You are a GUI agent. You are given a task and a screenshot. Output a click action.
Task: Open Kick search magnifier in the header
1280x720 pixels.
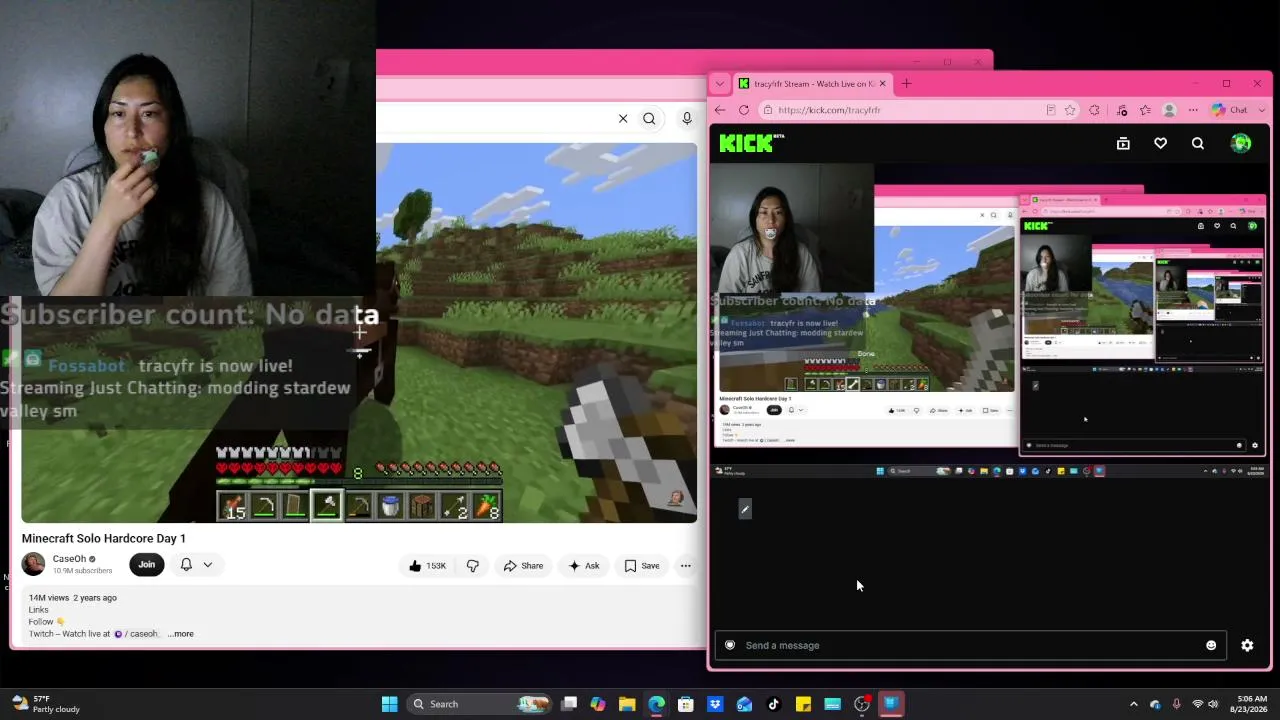tap(1197, 144)
